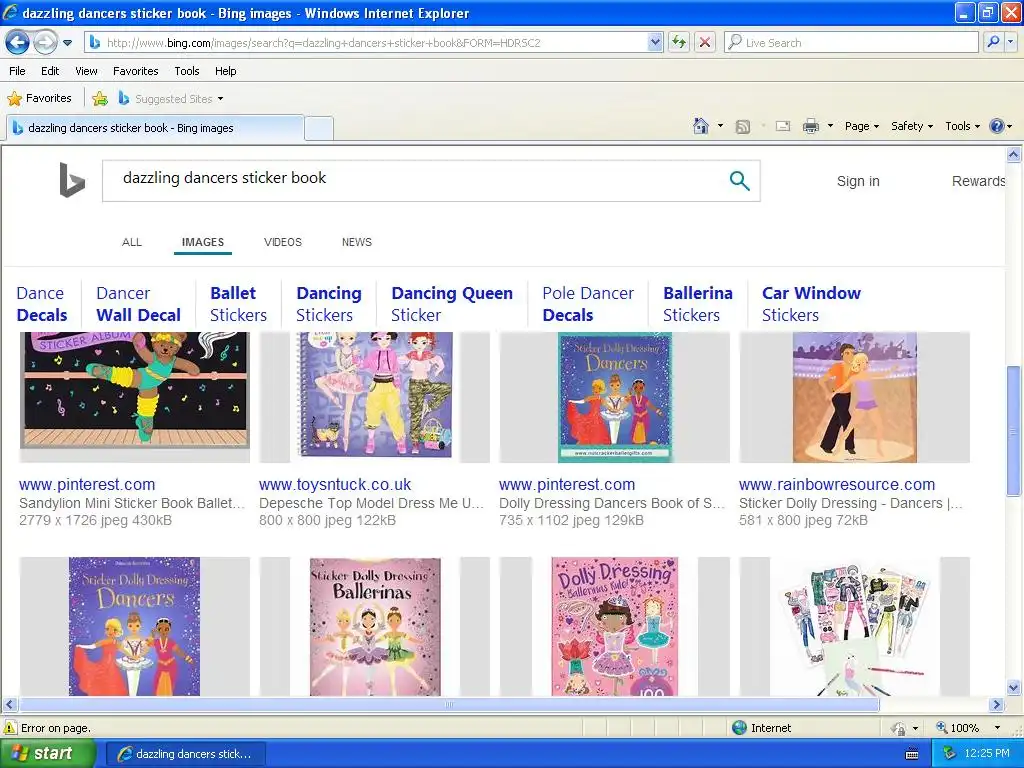
Task: Open the Safety command menu
Action: 912,126
